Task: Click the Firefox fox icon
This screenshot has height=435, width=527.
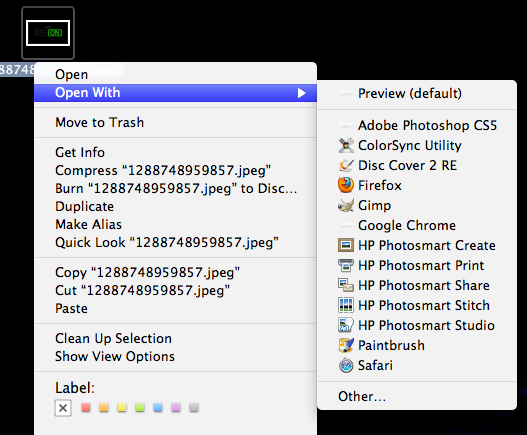Action: point(346,185)
